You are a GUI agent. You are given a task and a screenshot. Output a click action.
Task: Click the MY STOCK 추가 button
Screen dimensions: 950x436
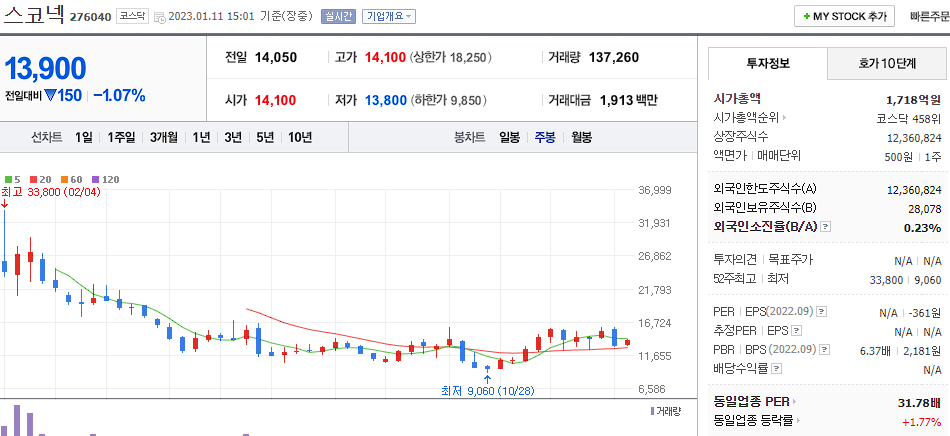coord(844,16)
